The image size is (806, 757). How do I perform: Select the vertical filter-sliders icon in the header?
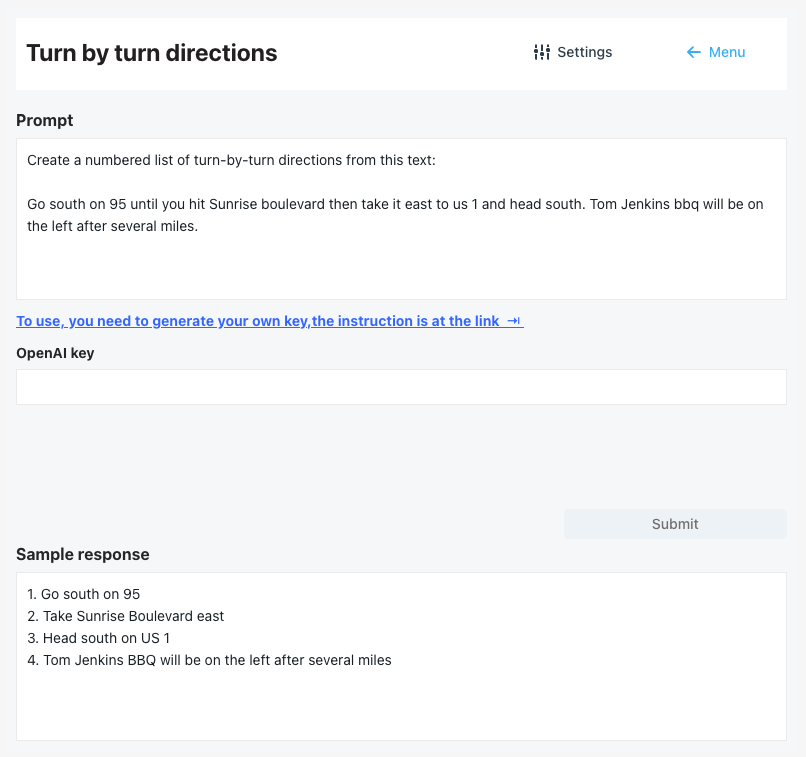[x=541, y=52]
